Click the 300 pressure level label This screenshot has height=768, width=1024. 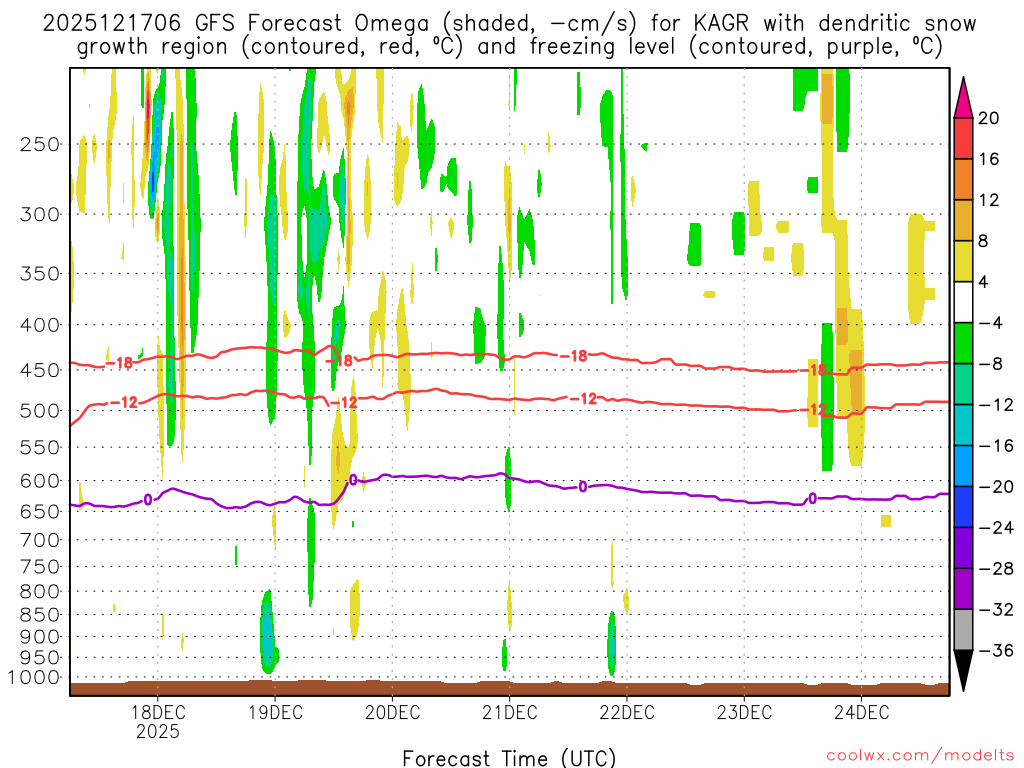pos(40,214)
